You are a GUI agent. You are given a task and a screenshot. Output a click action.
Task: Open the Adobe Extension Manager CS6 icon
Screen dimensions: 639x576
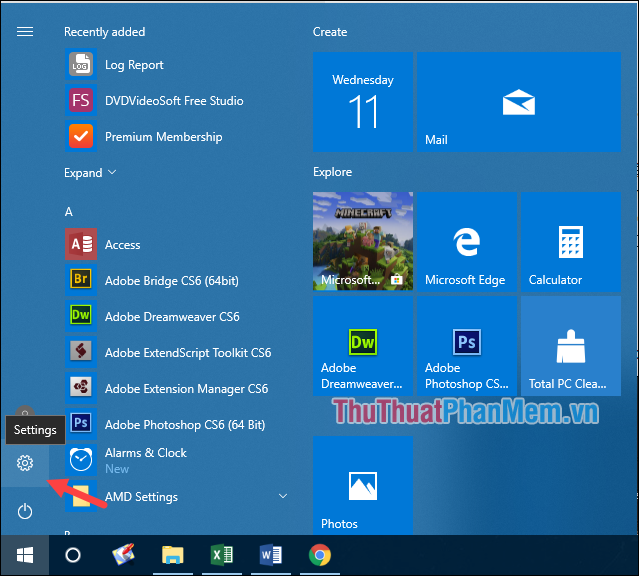81,388
